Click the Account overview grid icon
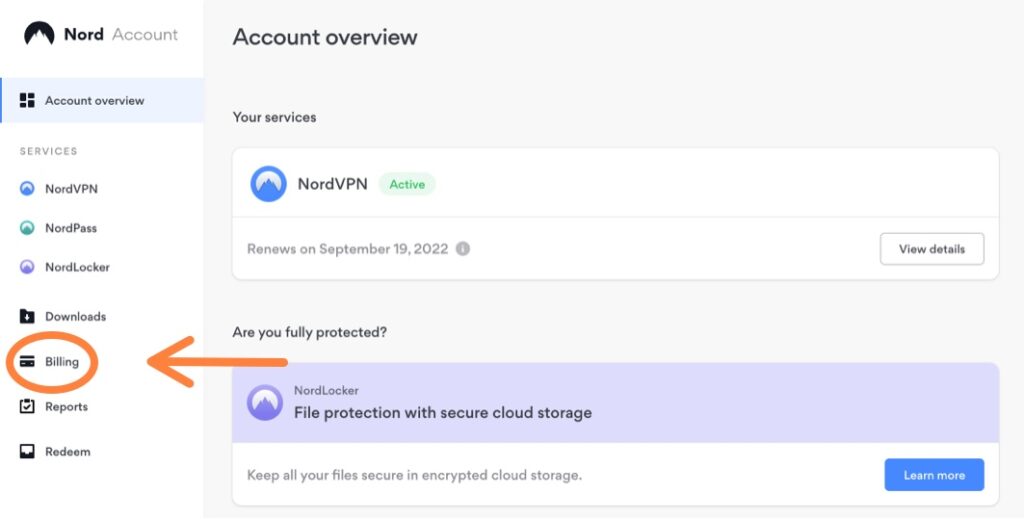Screen dimensions: 1024x519 pyautogui.click(x=27, y=100)
